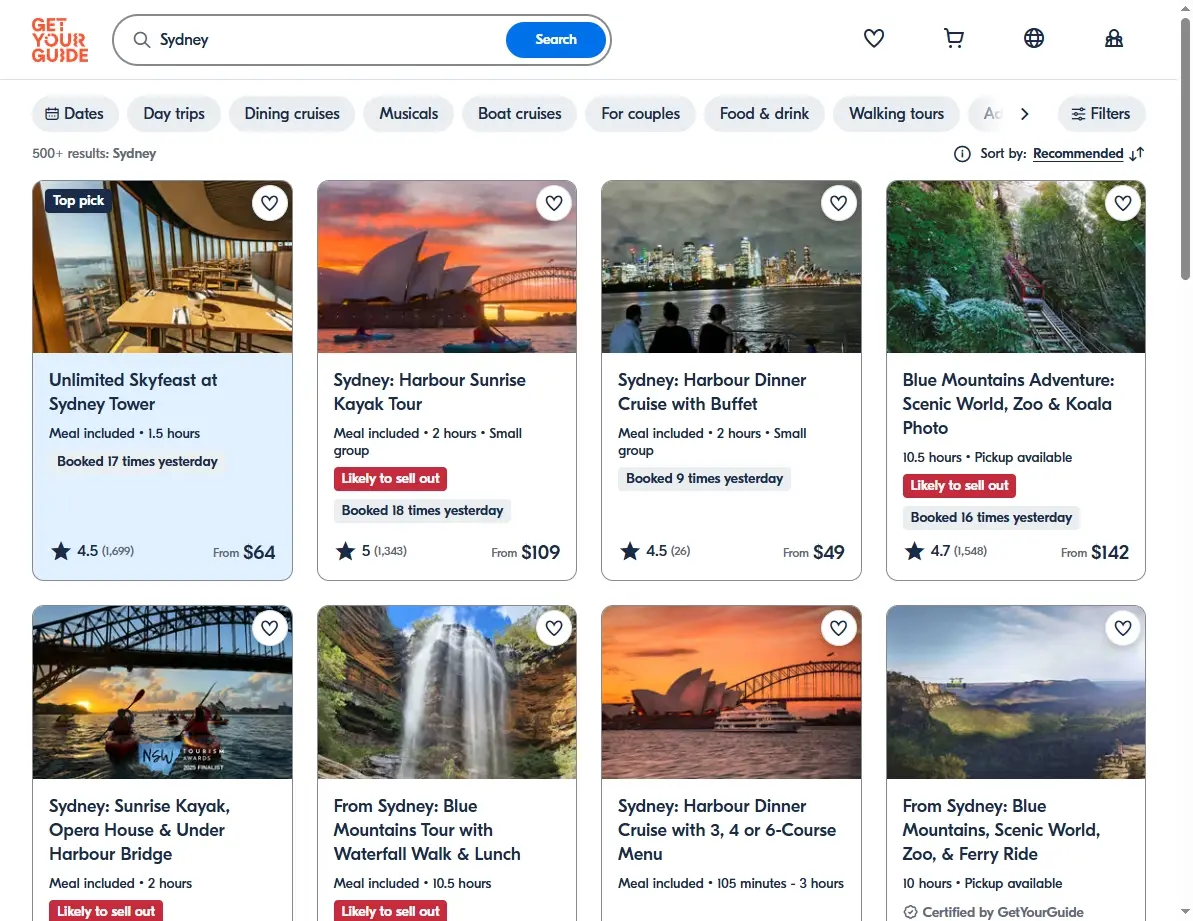Open the scenic railway rainforest photo
Screen dimensions: 1193x921
(1016, 267)
